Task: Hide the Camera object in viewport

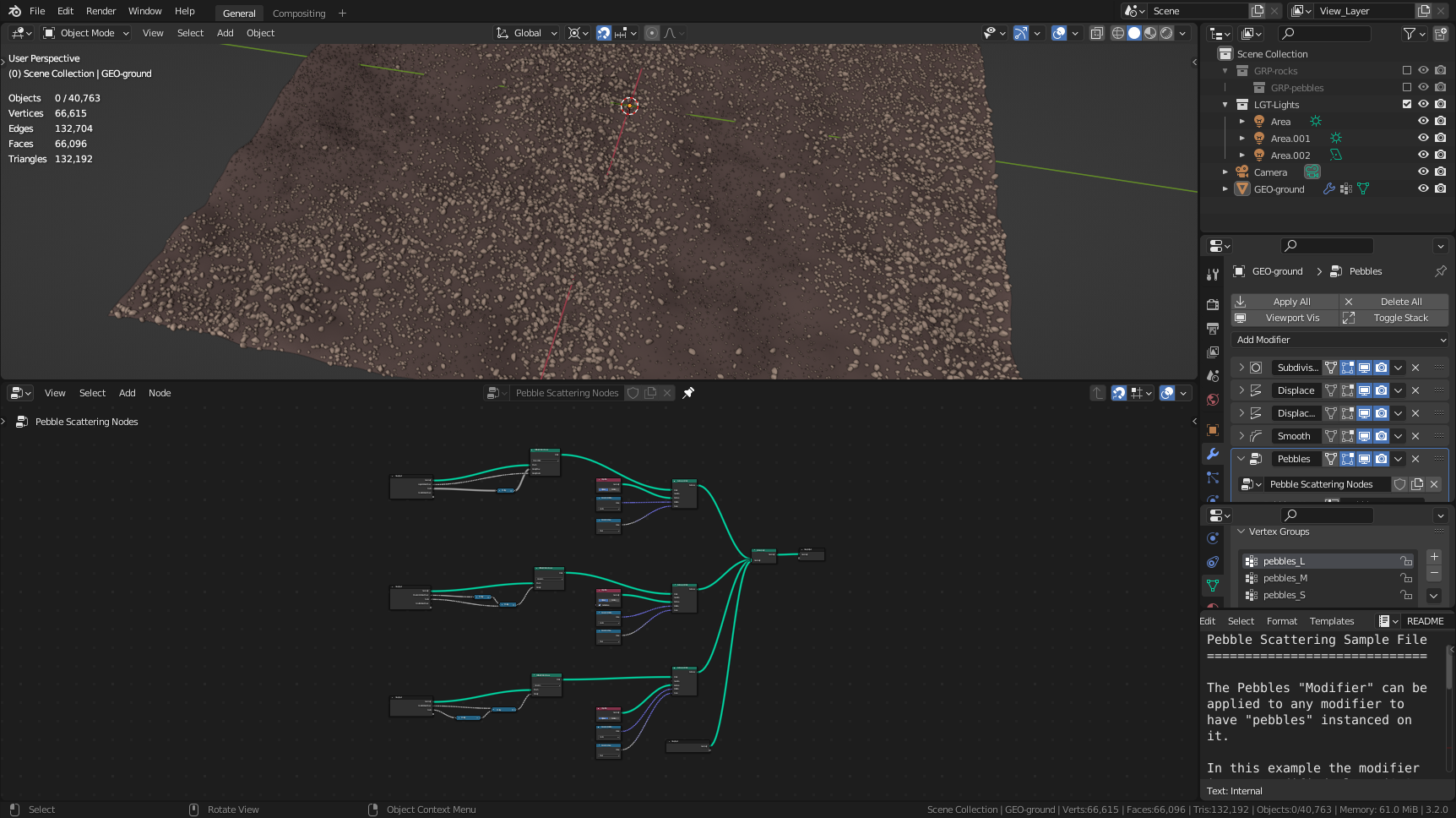Action: 1423,172
